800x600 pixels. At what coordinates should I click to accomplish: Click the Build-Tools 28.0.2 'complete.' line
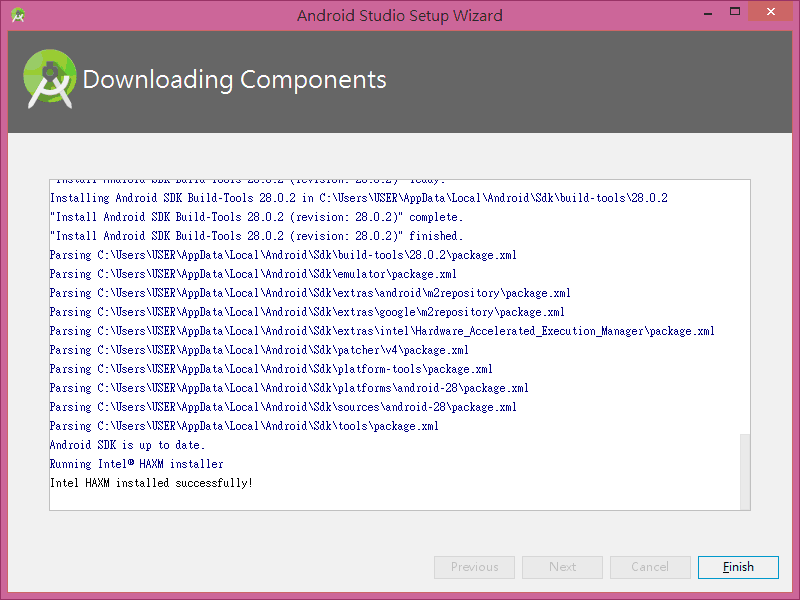pyautogui.click(x=257, y=217)
